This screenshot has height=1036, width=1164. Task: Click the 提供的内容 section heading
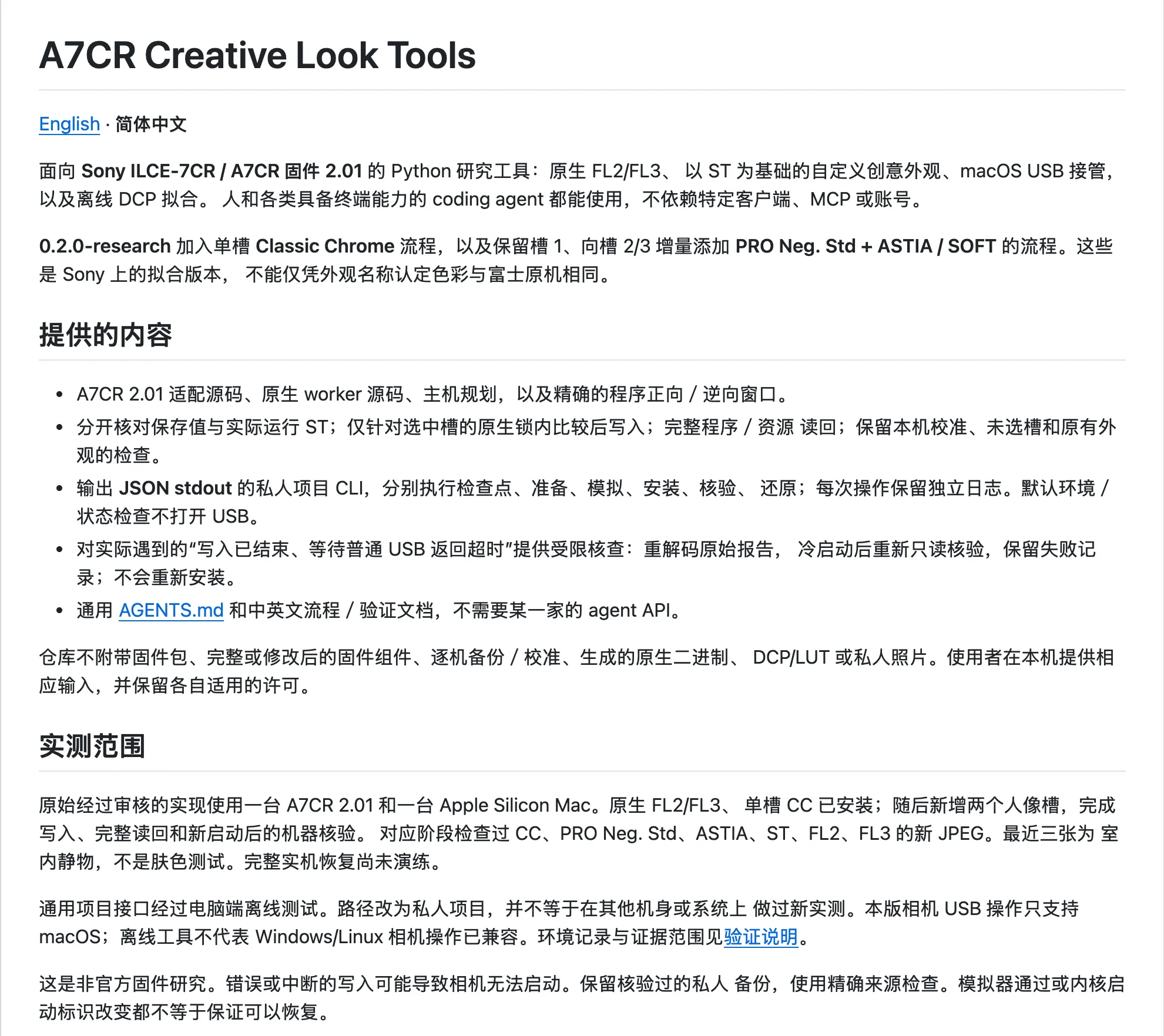[106, 335]
